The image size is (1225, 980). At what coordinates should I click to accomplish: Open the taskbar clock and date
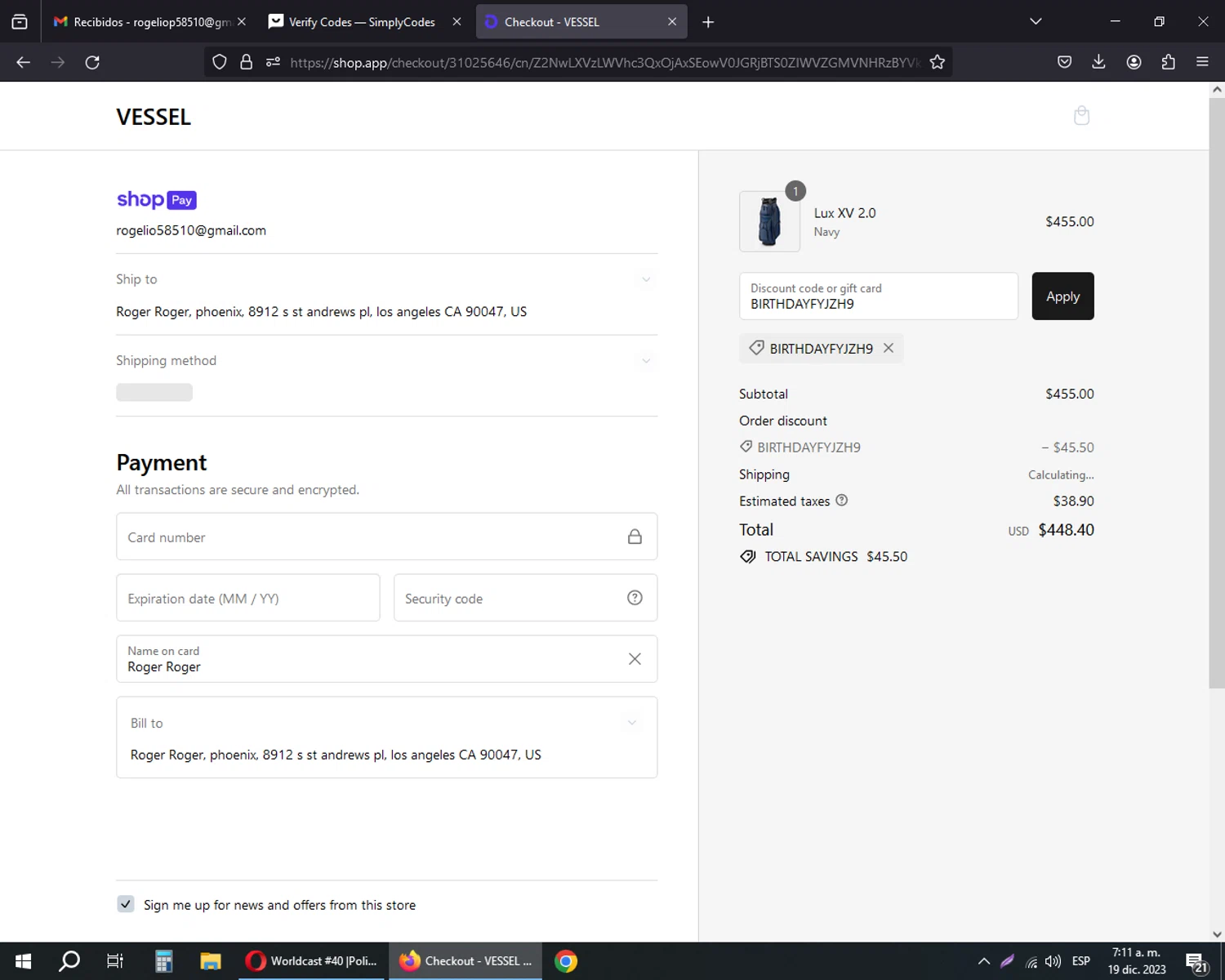coord(1136,961)
